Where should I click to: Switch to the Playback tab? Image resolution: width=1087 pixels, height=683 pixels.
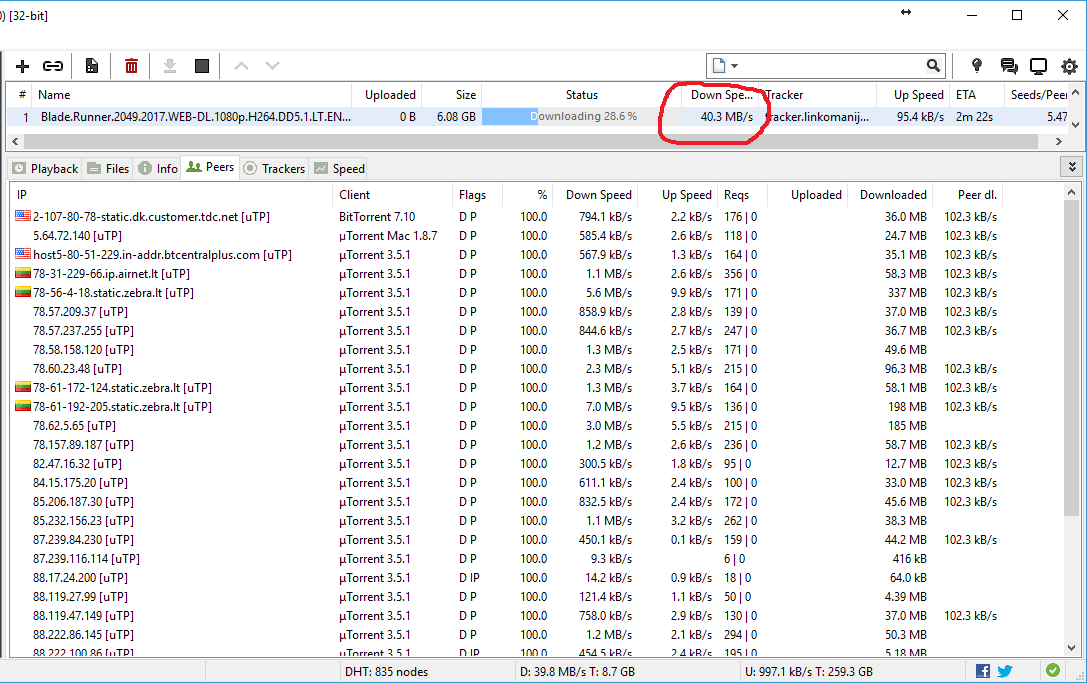(46, 168)
